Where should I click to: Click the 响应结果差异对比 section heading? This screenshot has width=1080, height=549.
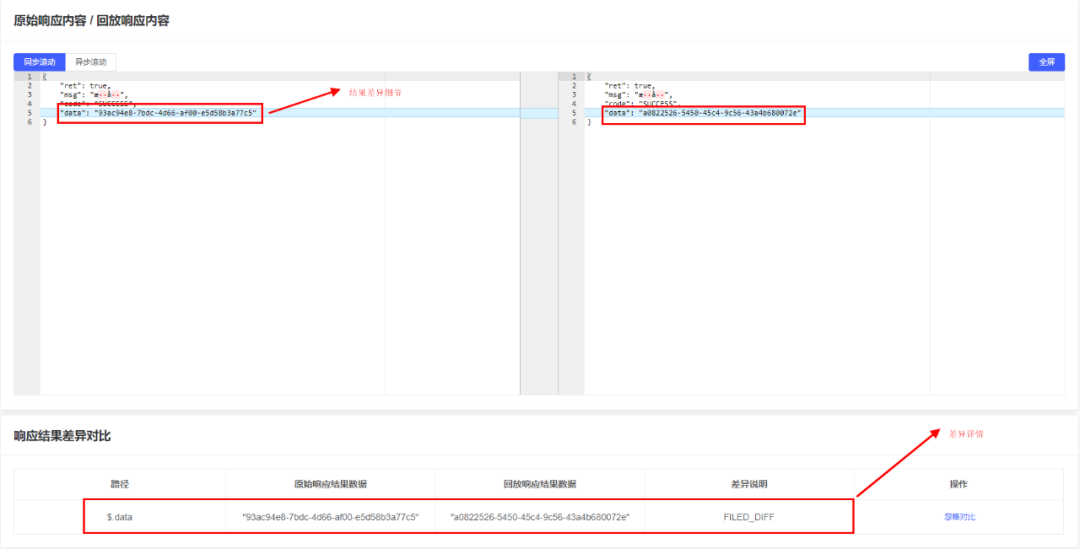coord(62,435)
